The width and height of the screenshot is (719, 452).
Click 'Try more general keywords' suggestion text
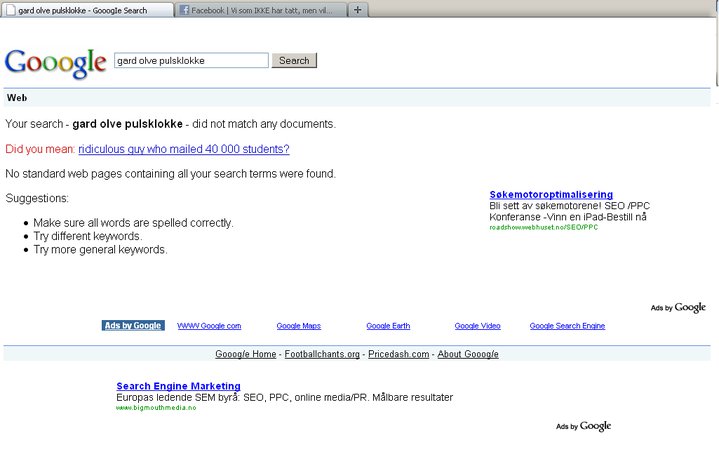(x=100, y=249)
